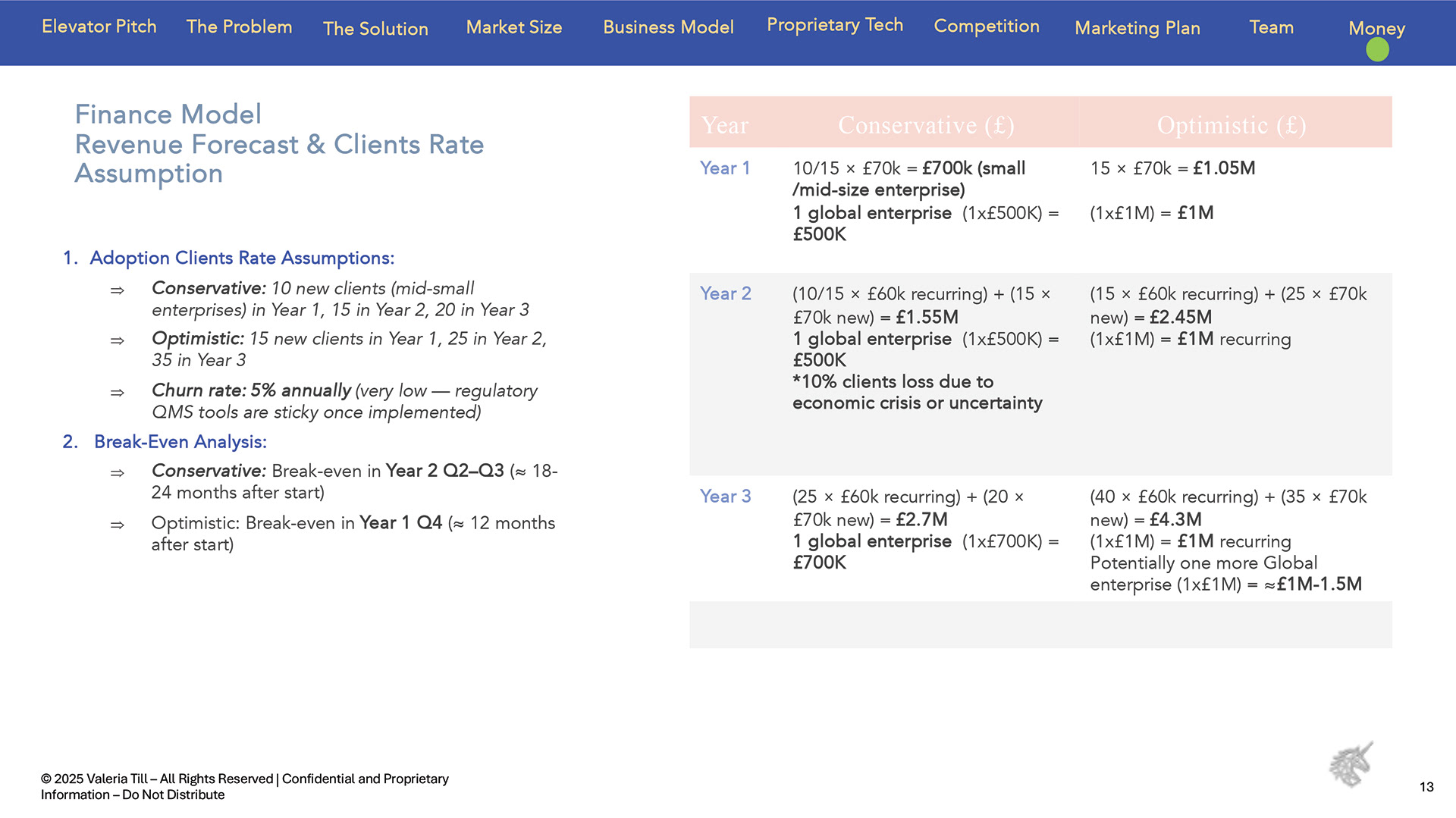Select the Year 1 row label
The width and height of the screenshot is (1456, 818).
[x=725, y=168]
